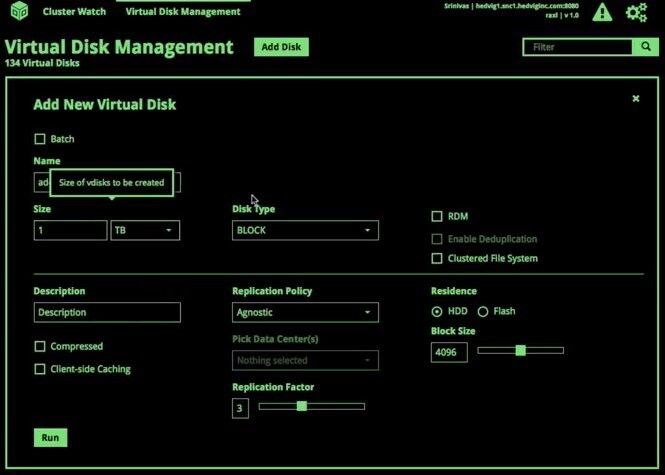
Task: Open the warning alerts triangle icon
Action: point(602,12)
